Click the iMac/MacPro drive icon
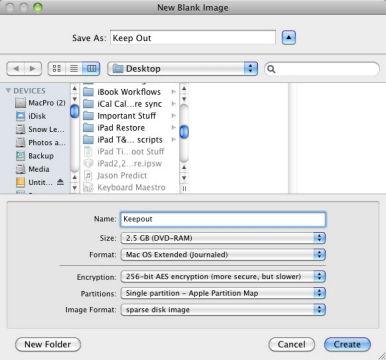The image size is (386, 360). point(20,103)
